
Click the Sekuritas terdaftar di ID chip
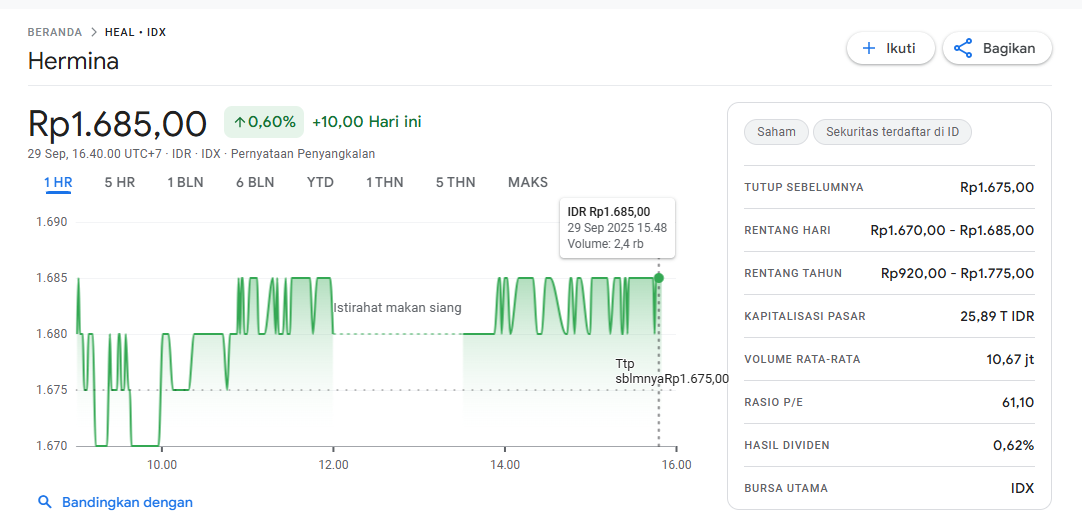pos(892,132)
